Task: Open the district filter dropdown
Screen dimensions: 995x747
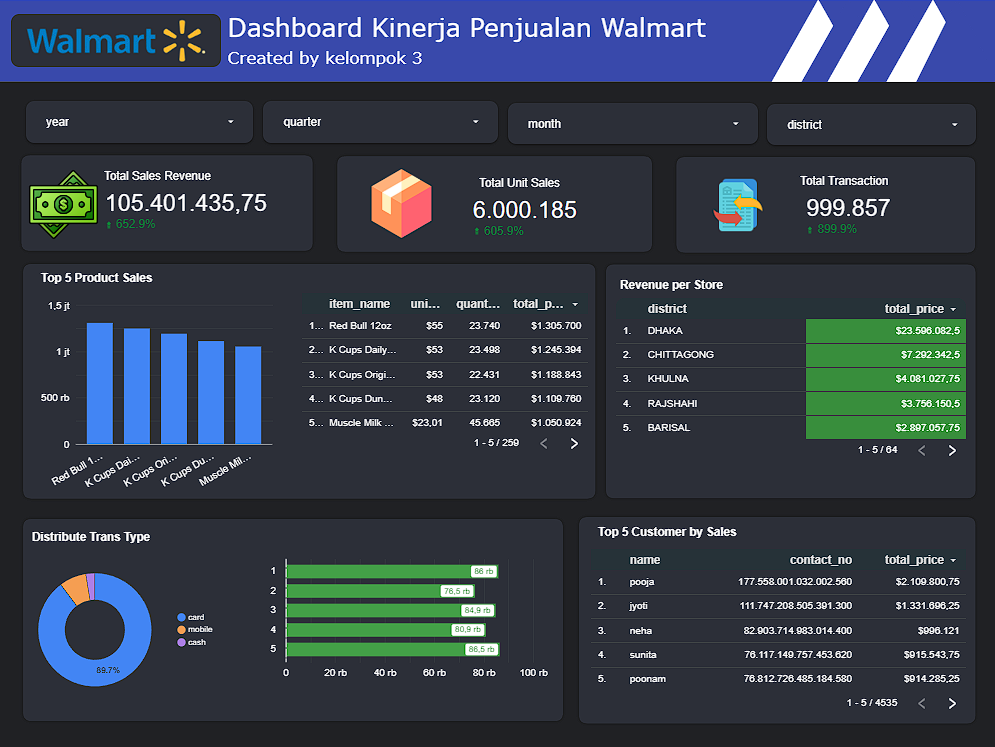Action: coord(871,124)
